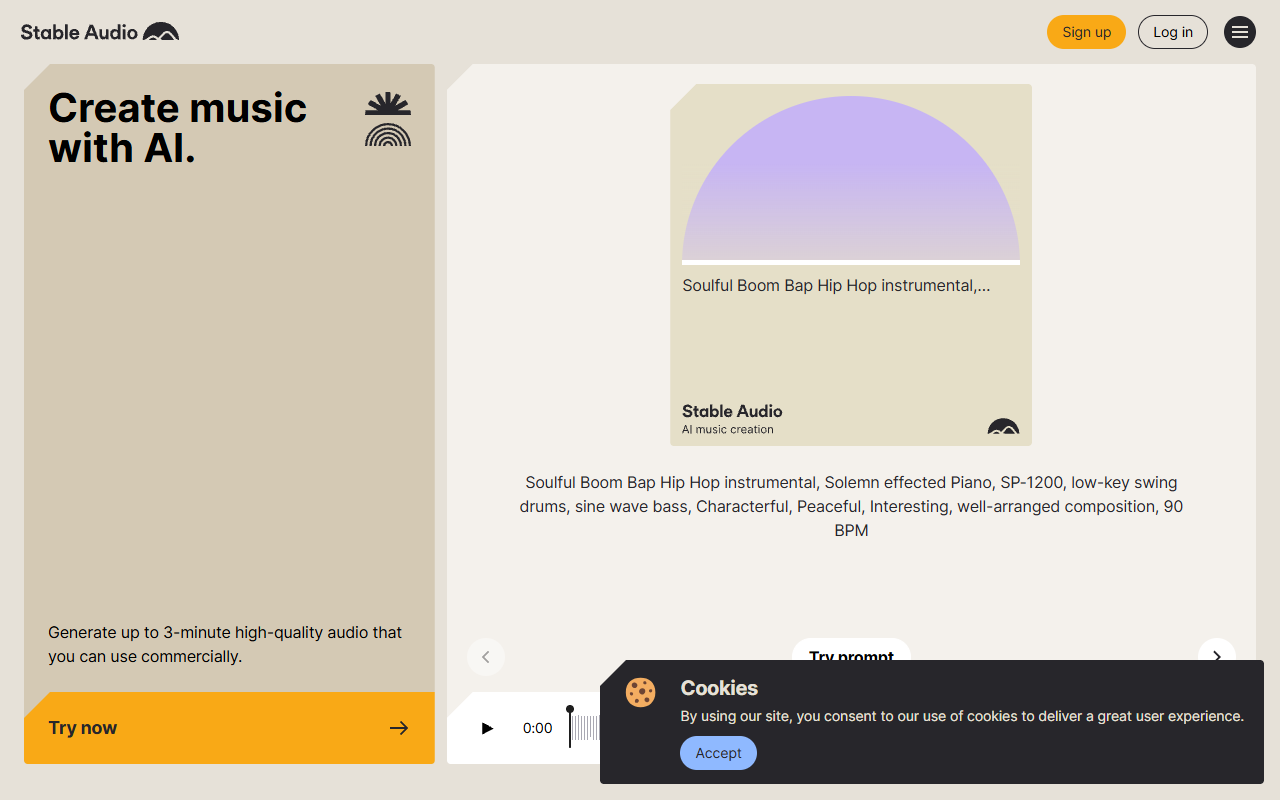The image size is (1280, 800).
Task: Click the cookie icon in the notice
Action: [x=641, y=692]
